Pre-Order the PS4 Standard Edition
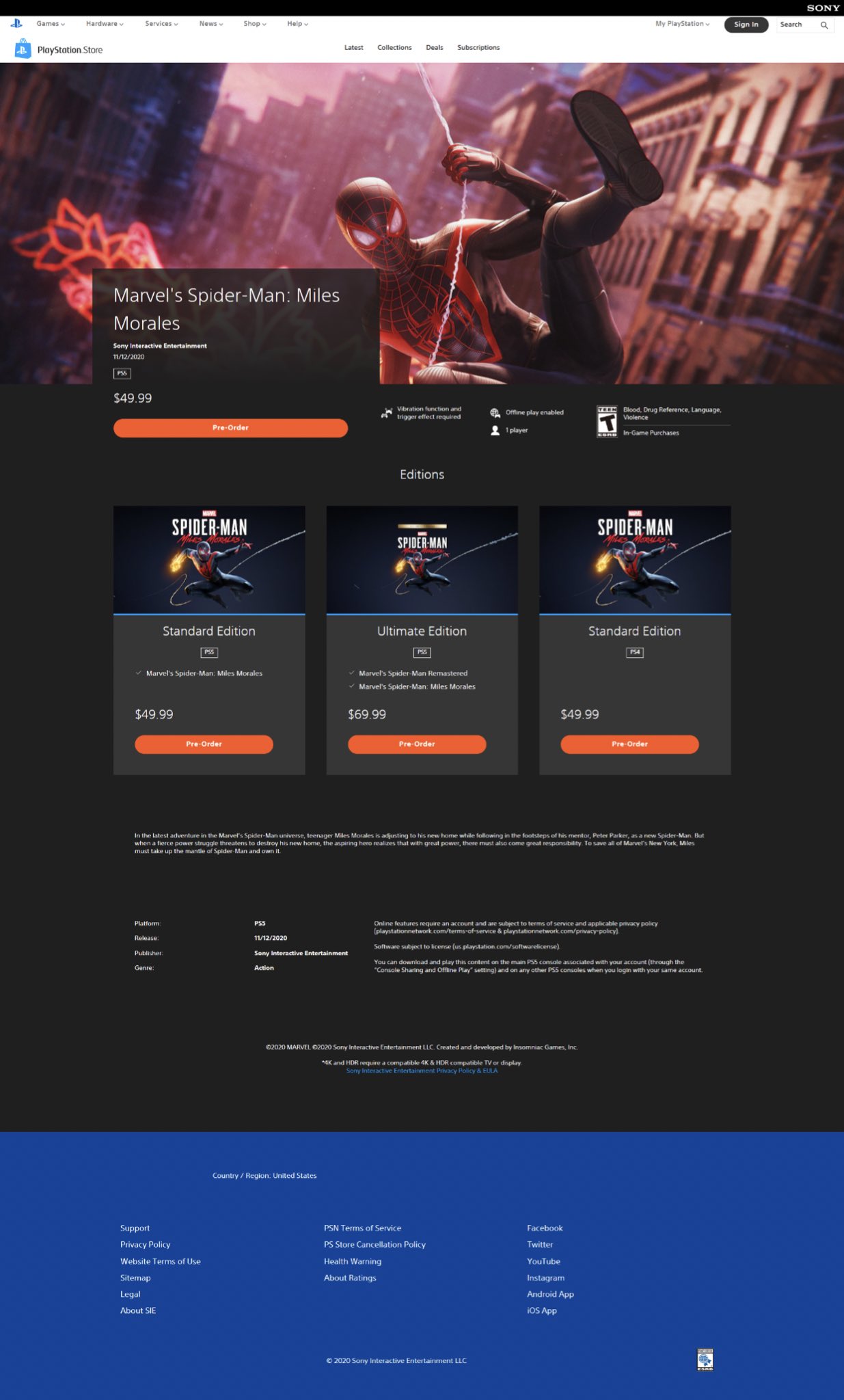844x1400 pixels. (629, 744)
